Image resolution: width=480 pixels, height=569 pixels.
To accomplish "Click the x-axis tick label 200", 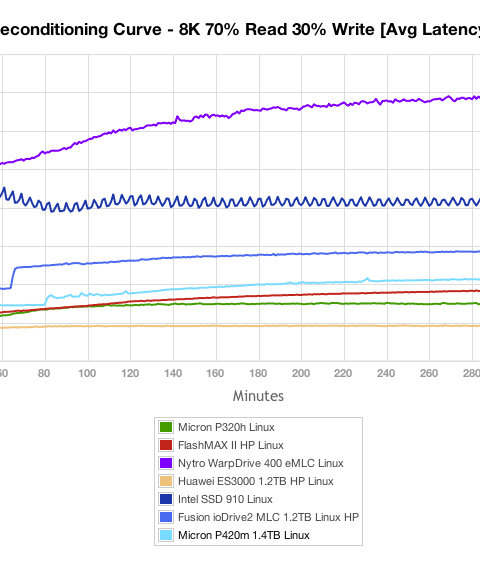I will coord(301,373).
